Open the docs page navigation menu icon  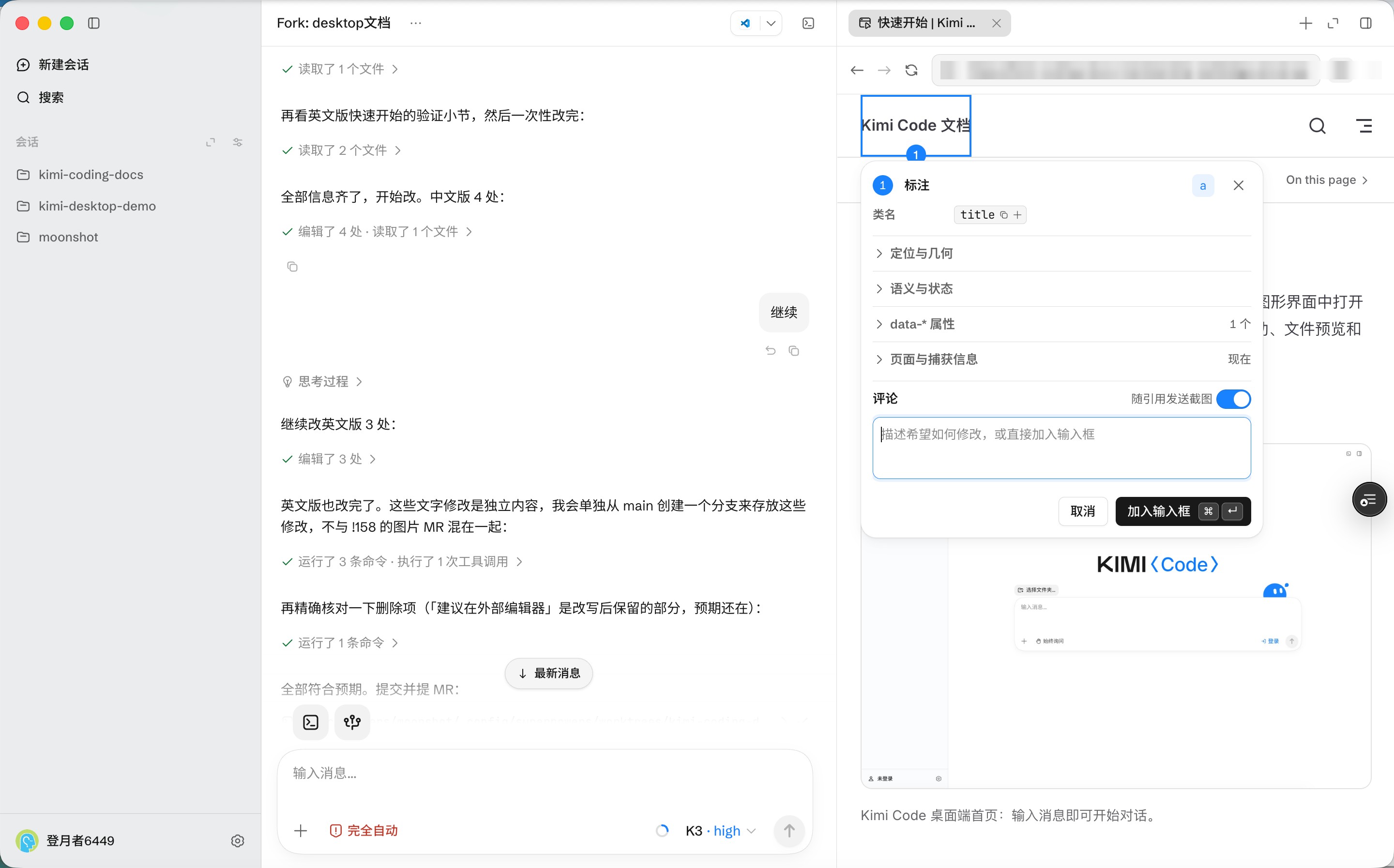(1364, 126)
